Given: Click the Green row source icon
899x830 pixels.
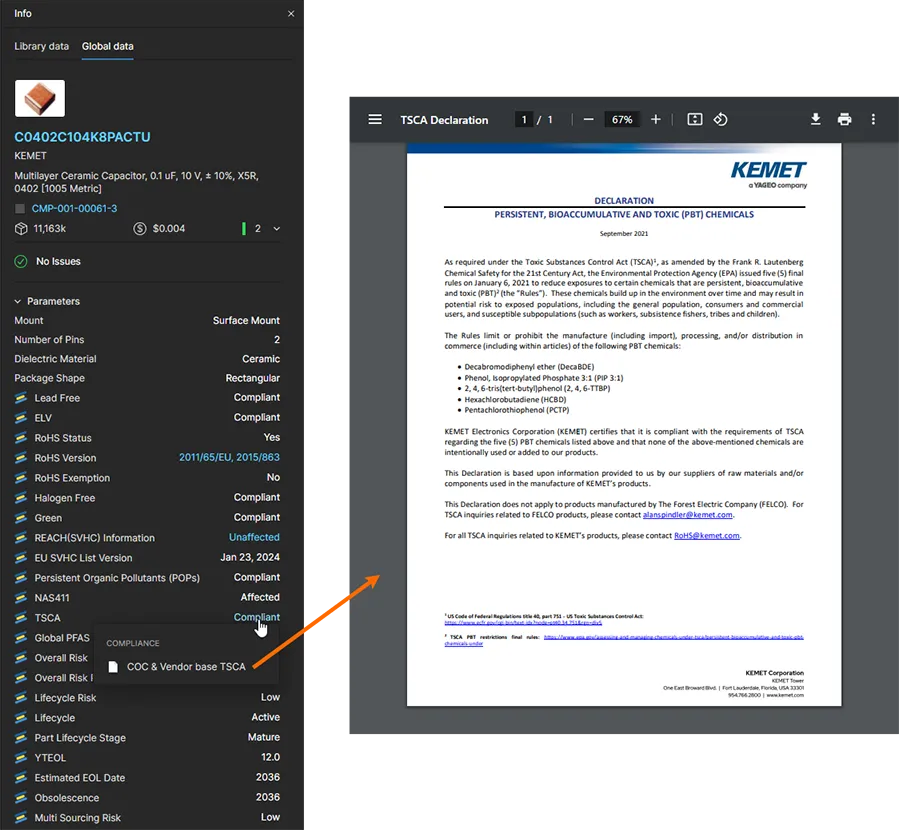Looking at the screenshot, I should click(x=21, y=518).
